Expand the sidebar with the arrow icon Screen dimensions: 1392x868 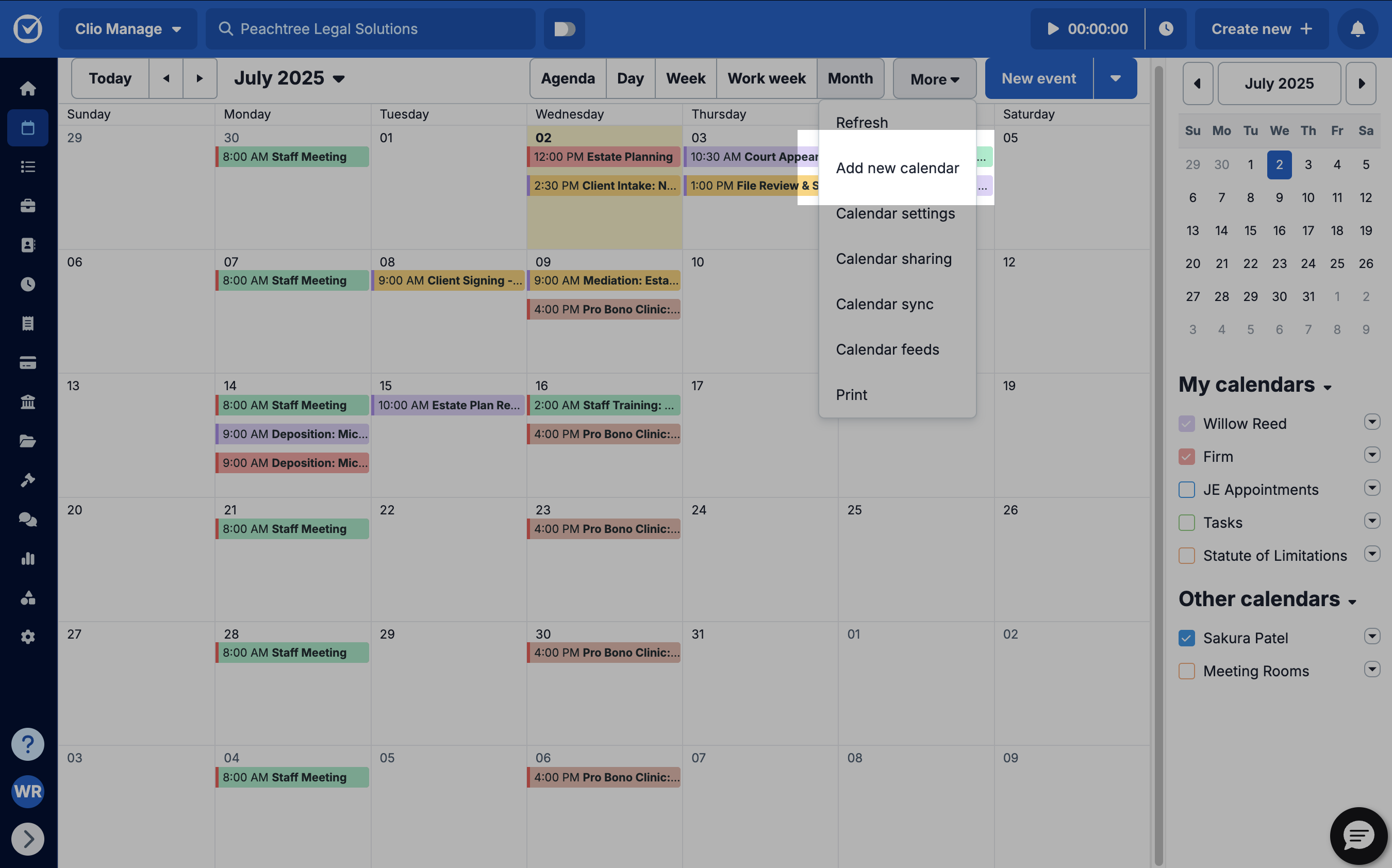(27, 839)
